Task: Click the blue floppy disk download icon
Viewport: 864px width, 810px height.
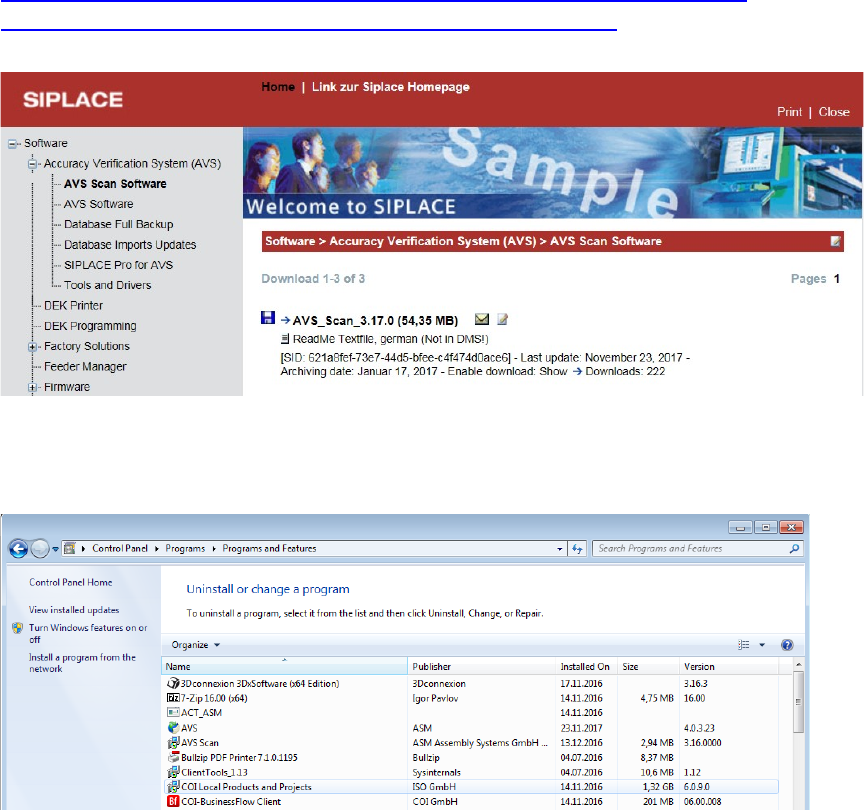Action: click(268, 317)
